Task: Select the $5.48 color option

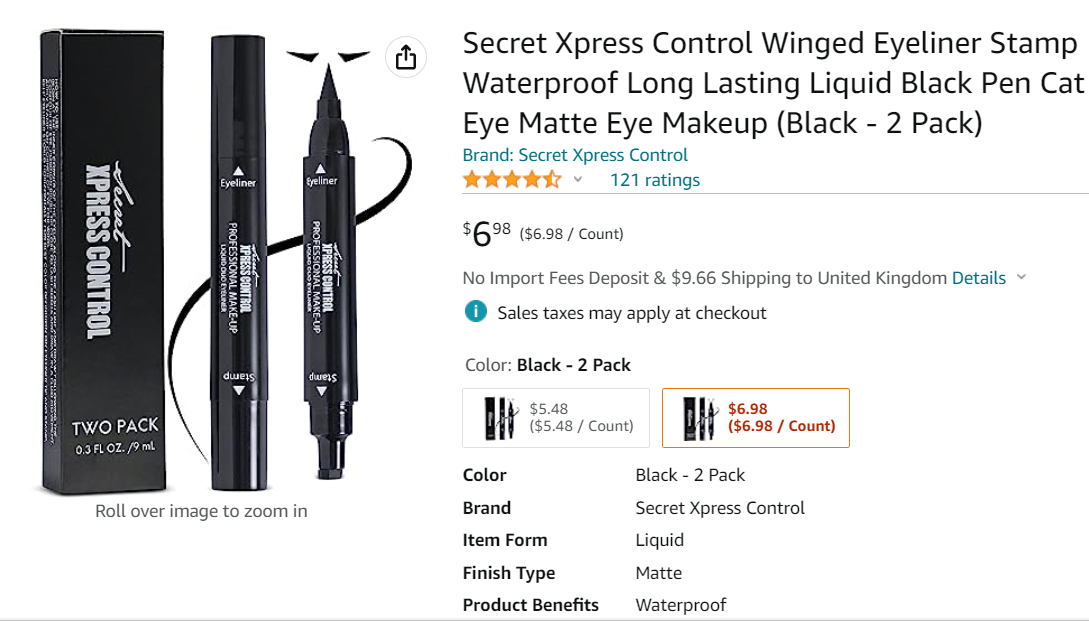Action: coord(556,417)
